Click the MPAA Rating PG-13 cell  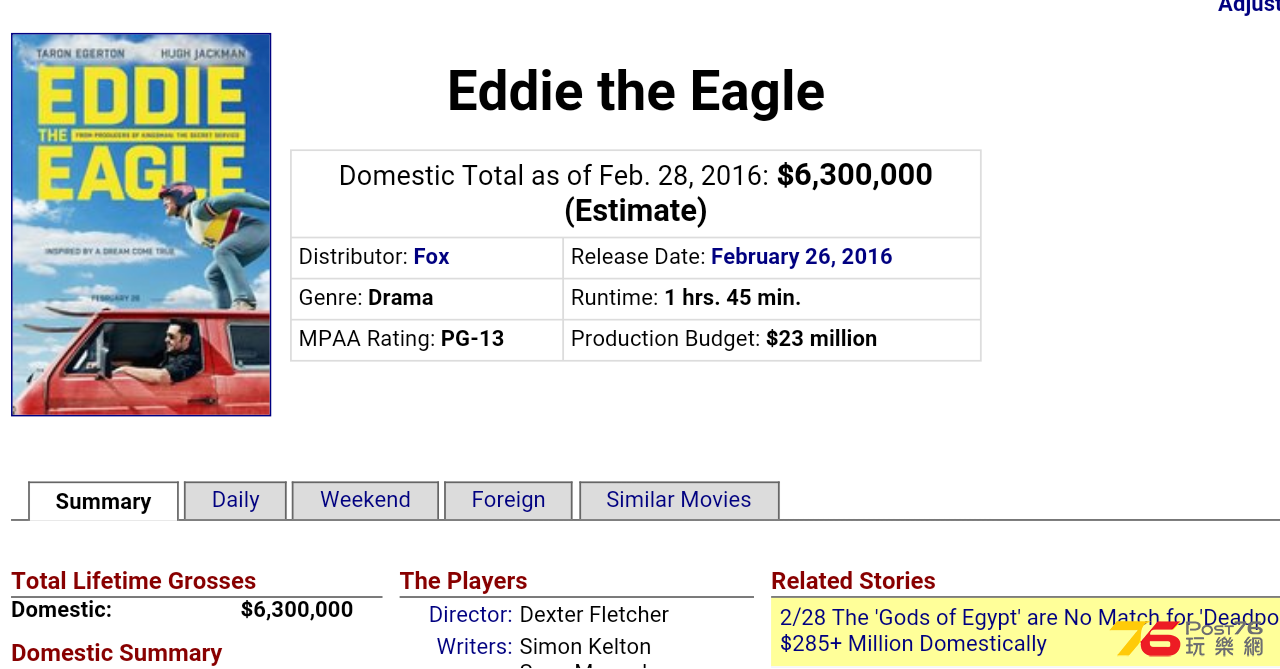tap(427, 340)
